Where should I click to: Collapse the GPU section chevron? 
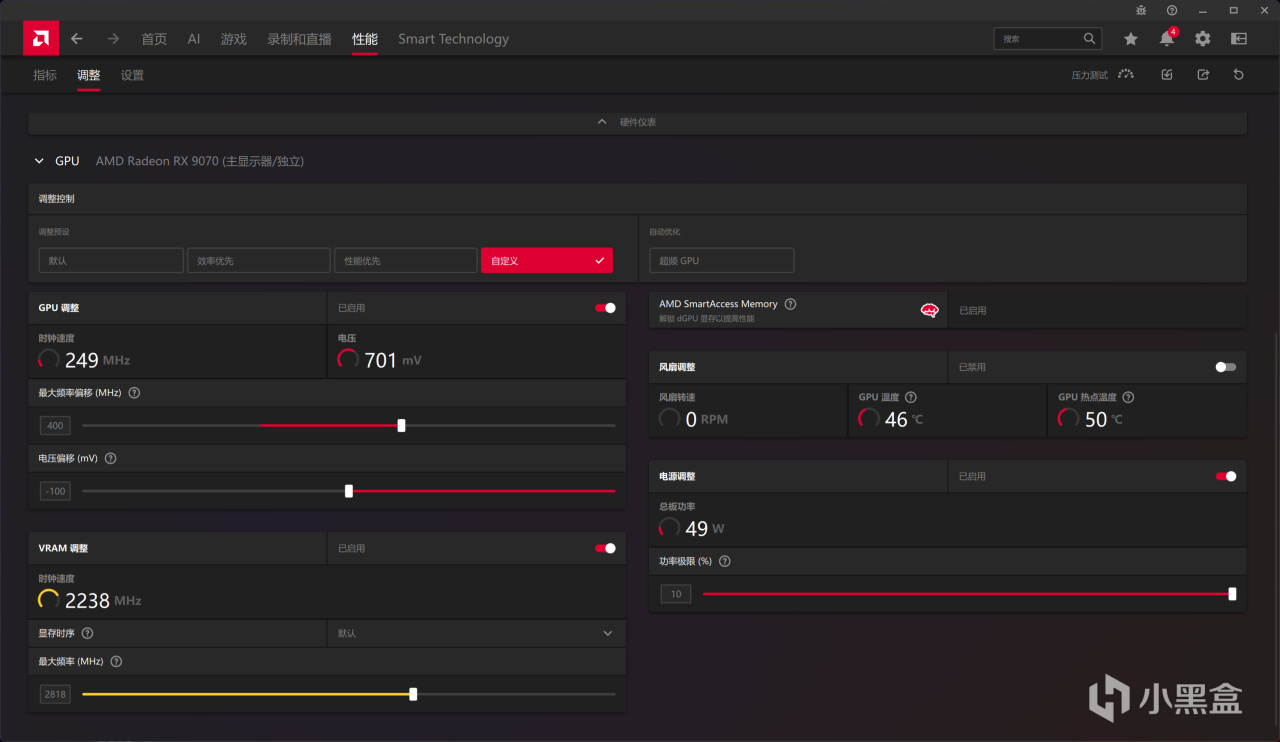(39, 161)
